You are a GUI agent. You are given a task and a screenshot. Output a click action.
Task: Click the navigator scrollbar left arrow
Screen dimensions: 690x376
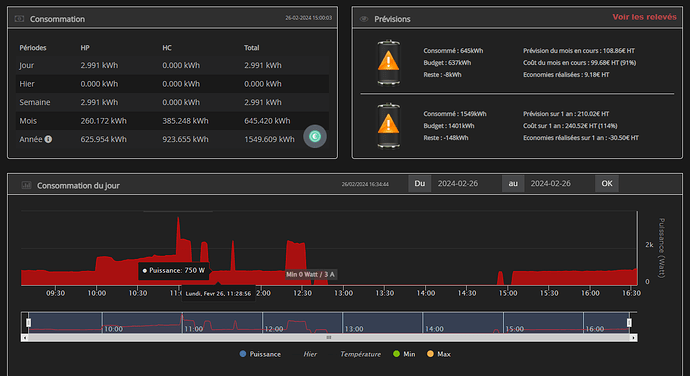tap(25, 338)
